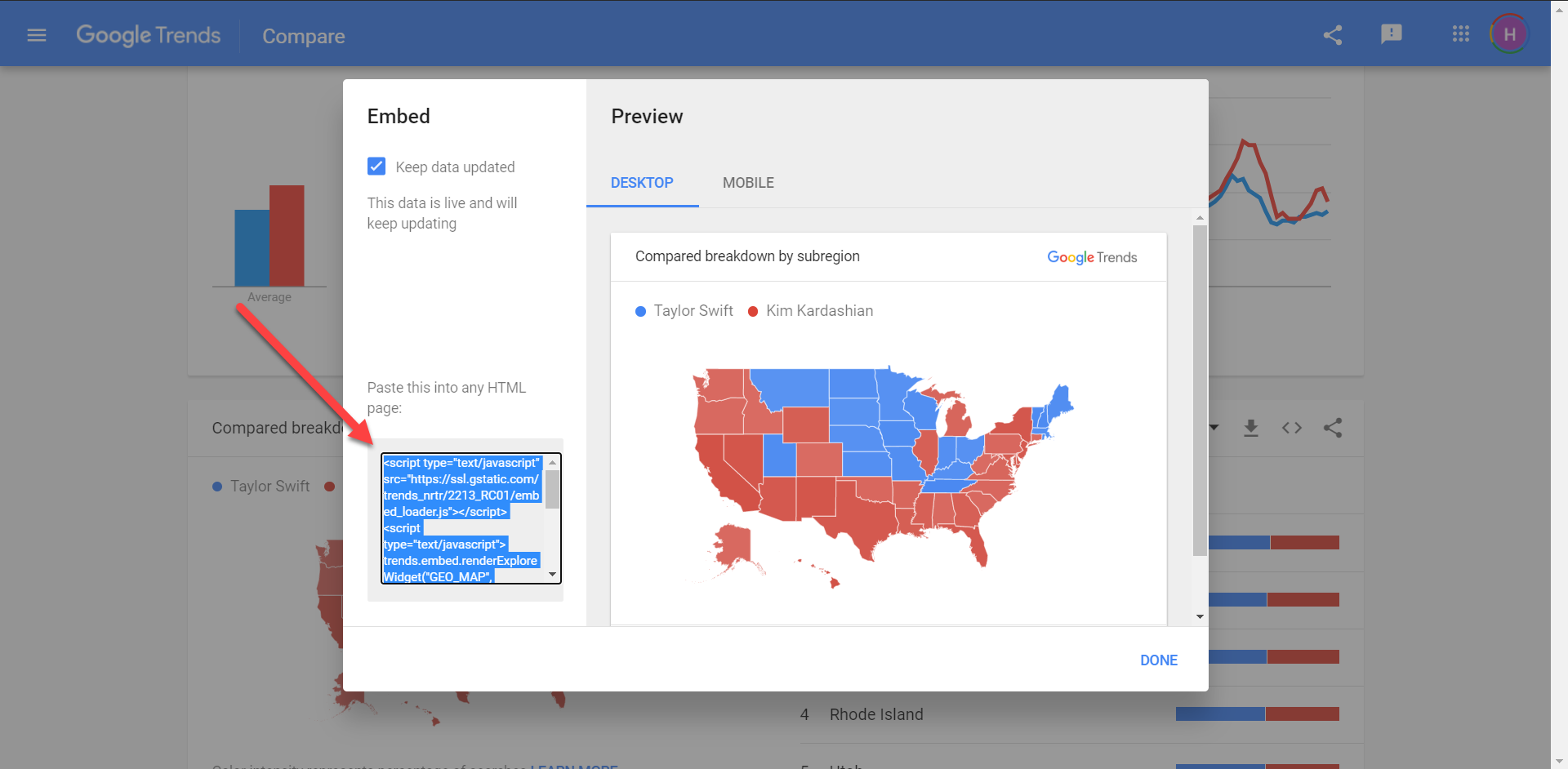This screenshot has height=769, width=1568.
Task: Toggle the Taylor Swift legend marker
Action: pyautogui.click(x=640, y=311)
